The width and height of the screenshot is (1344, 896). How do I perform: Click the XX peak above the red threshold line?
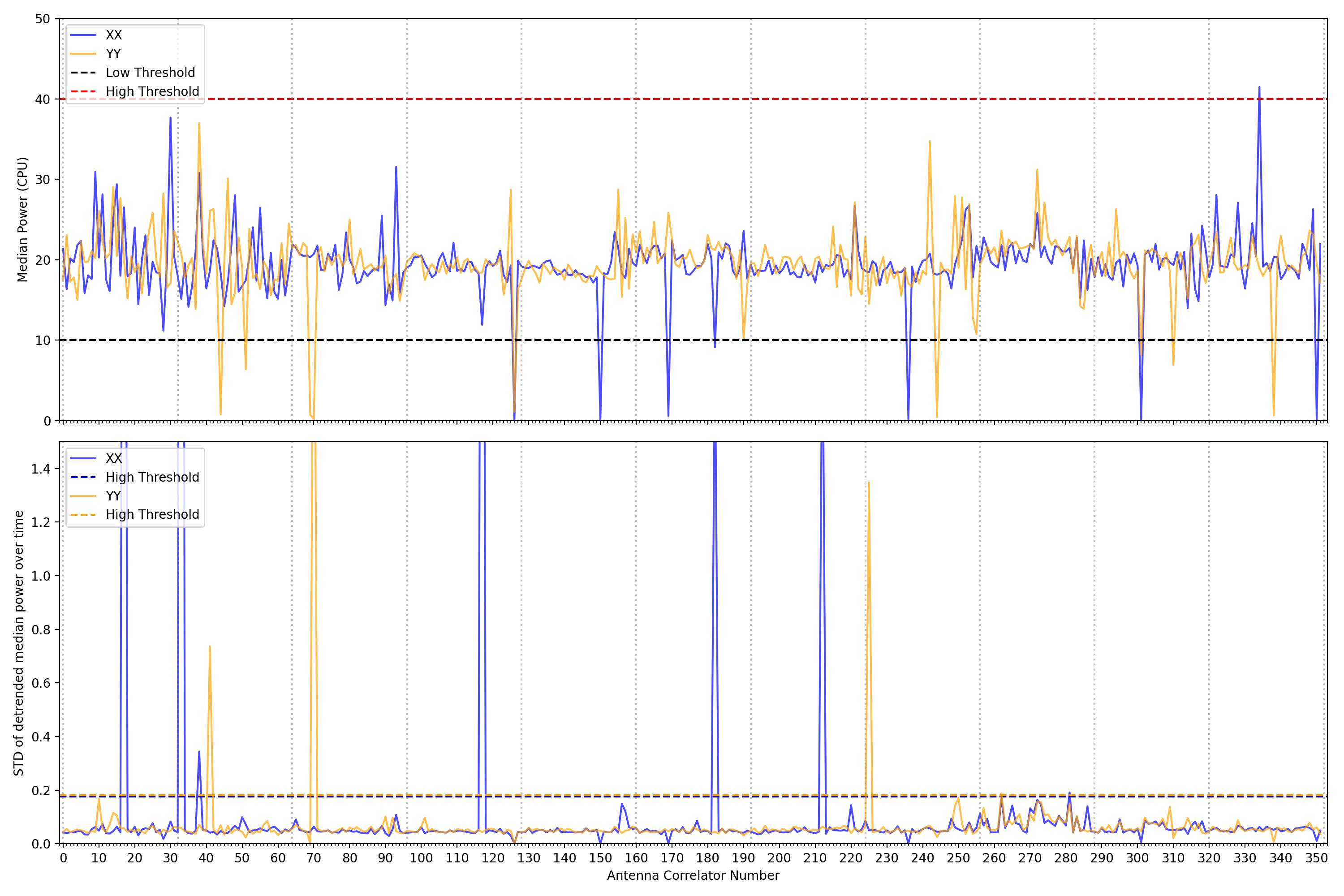point(1259,88)
